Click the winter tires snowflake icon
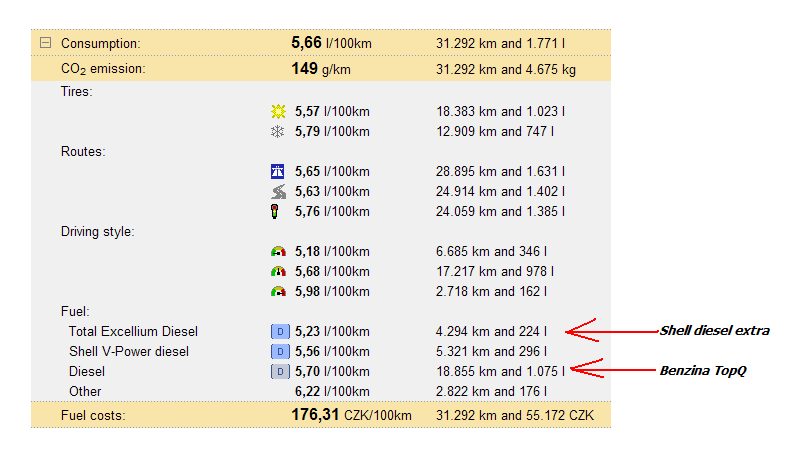 (278, 132)
